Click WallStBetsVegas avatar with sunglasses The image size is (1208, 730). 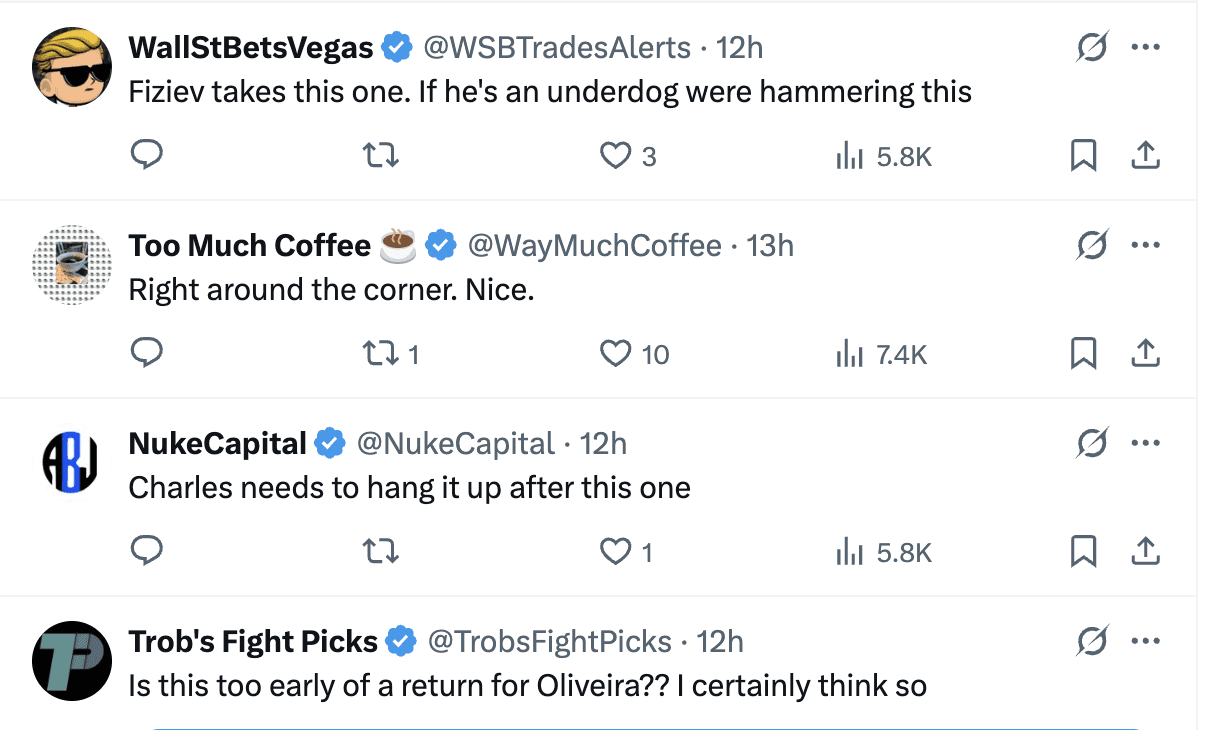pyautogui.click(x=71, y=66)
